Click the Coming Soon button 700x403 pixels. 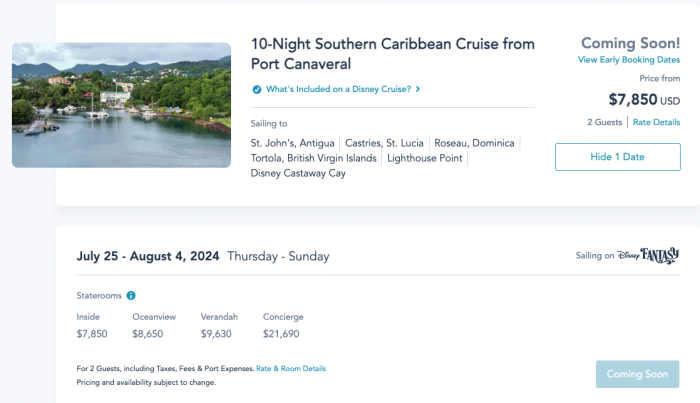(638, 374)
